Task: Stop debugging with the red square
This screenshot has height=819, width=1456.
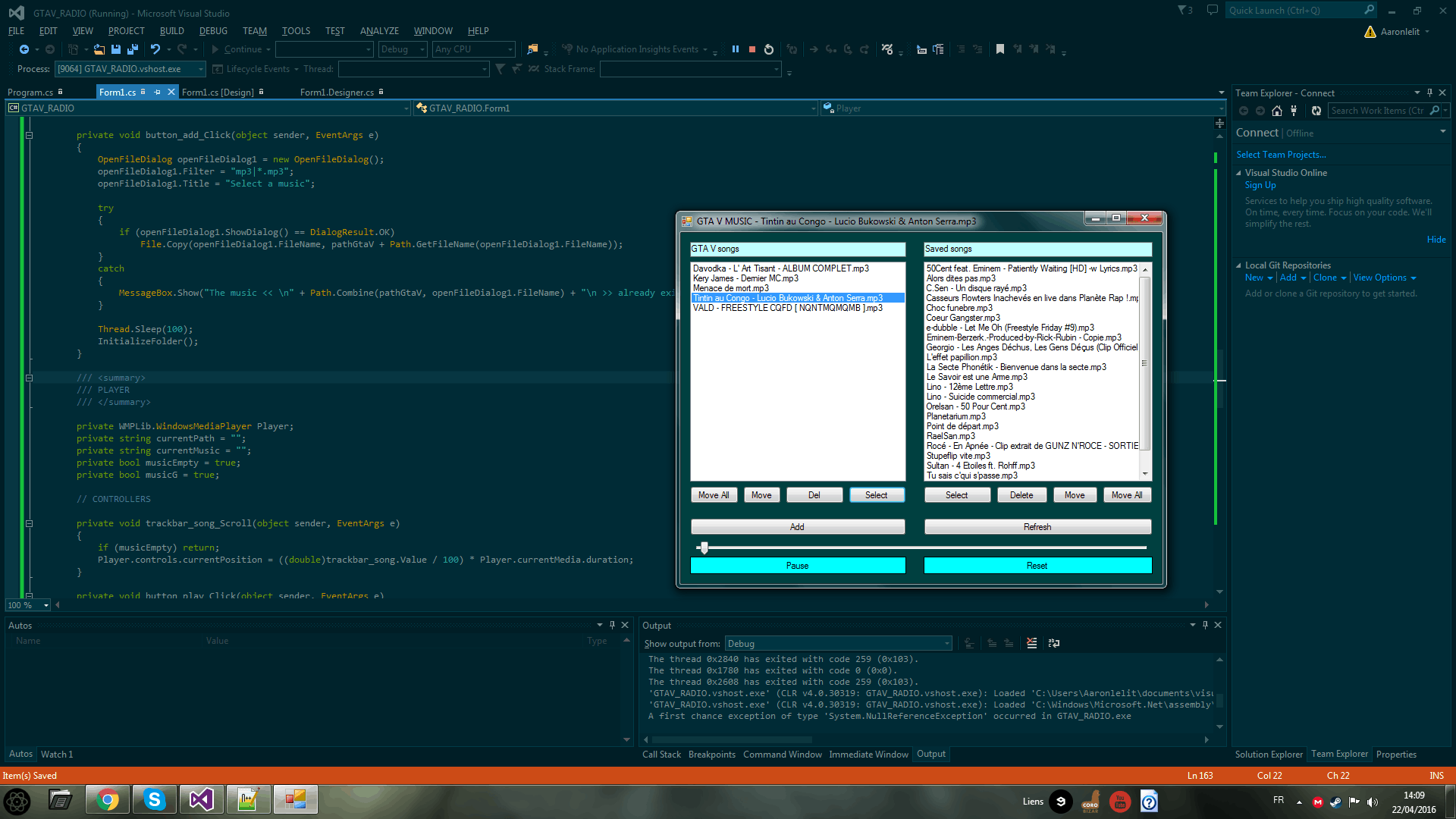Action: (752, 49)
